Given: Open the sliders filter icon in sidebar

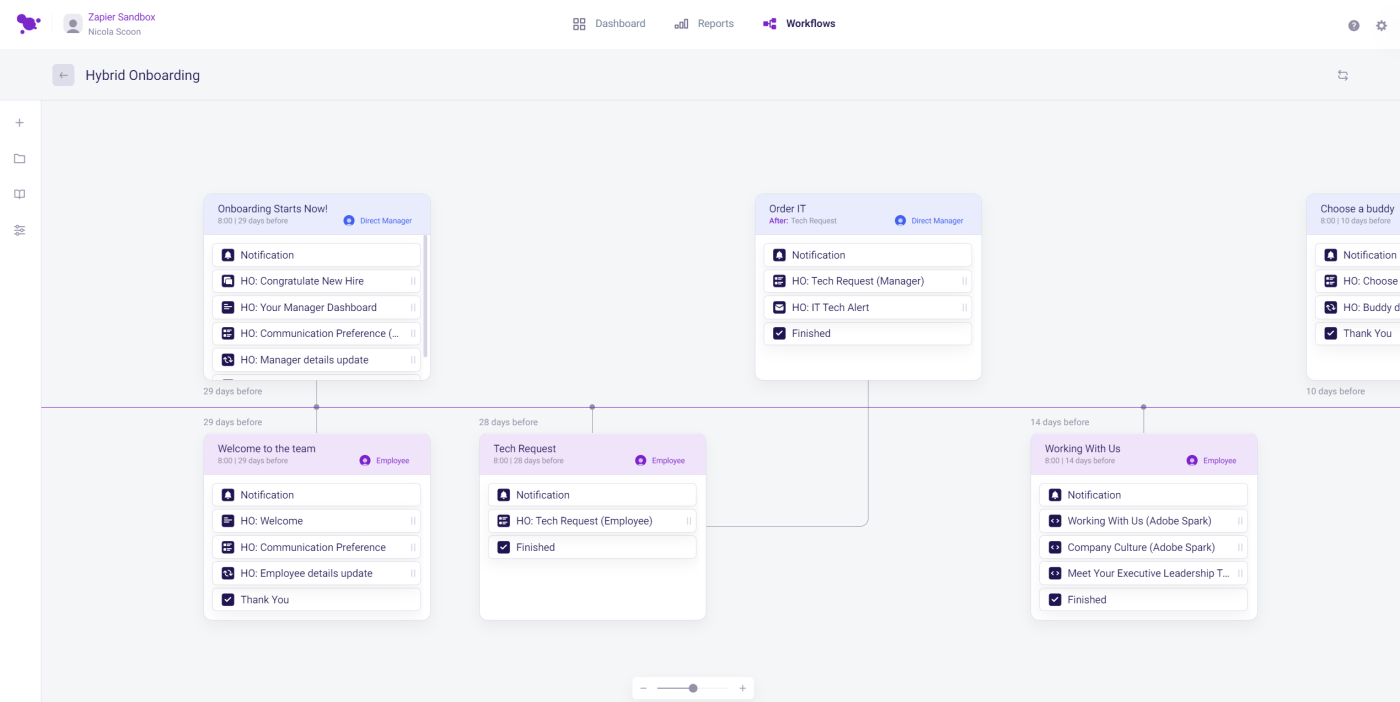Looking at the screenshot, I should 19,230.
